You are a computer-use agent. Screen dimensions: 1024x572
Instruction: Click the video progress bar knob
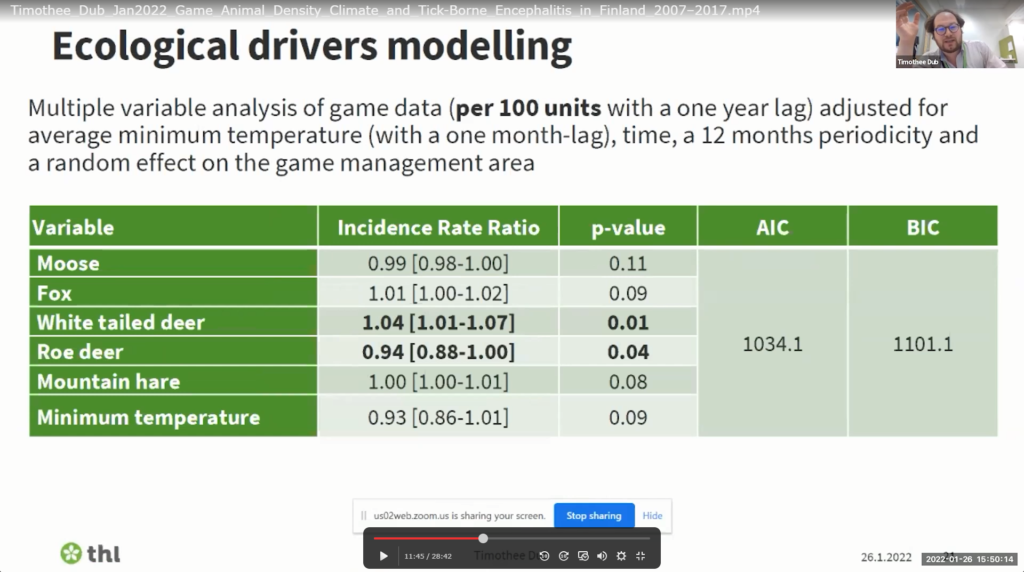tap(483, 538)
